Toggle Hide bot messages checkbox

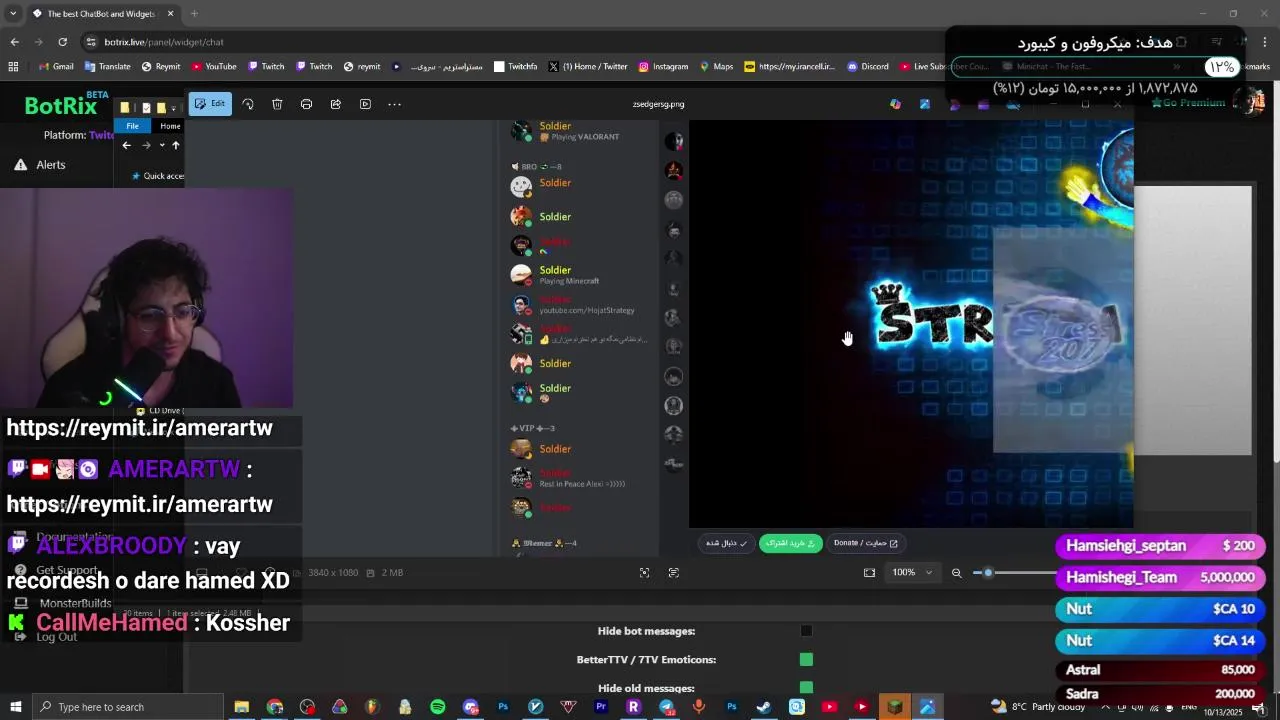point(806,631)
